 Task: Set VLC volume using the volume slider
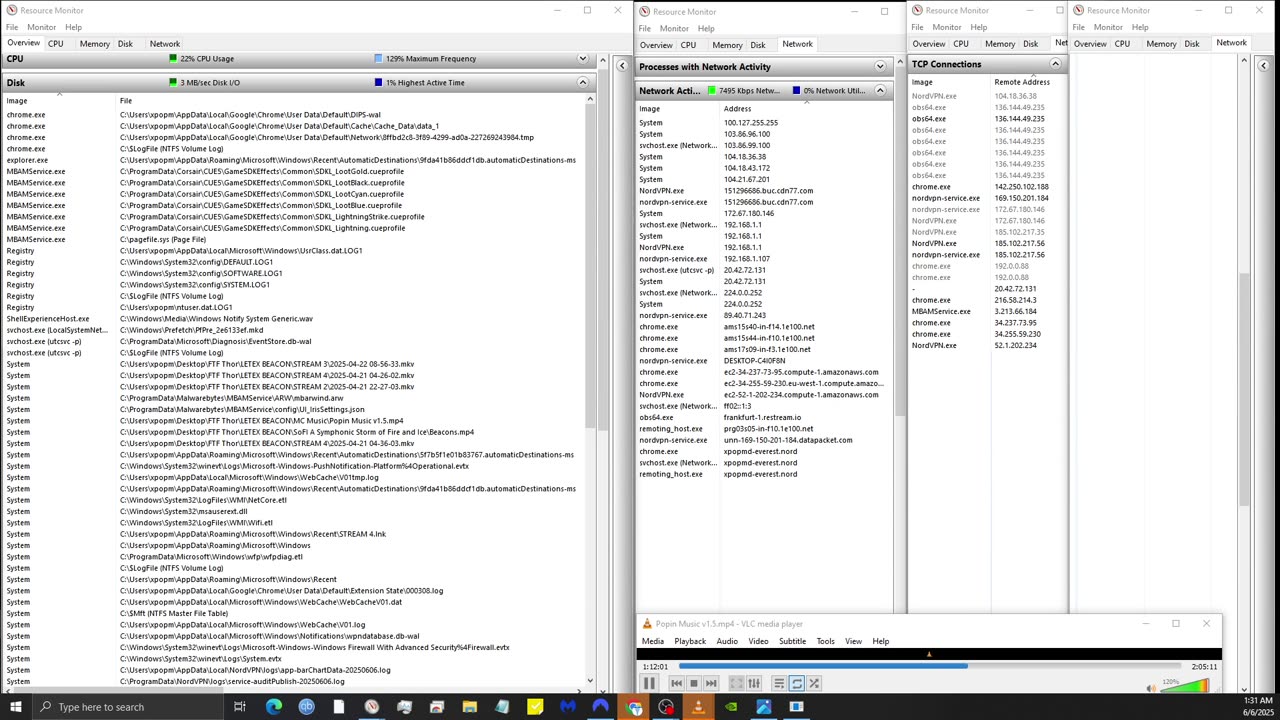click(1184, 685)
